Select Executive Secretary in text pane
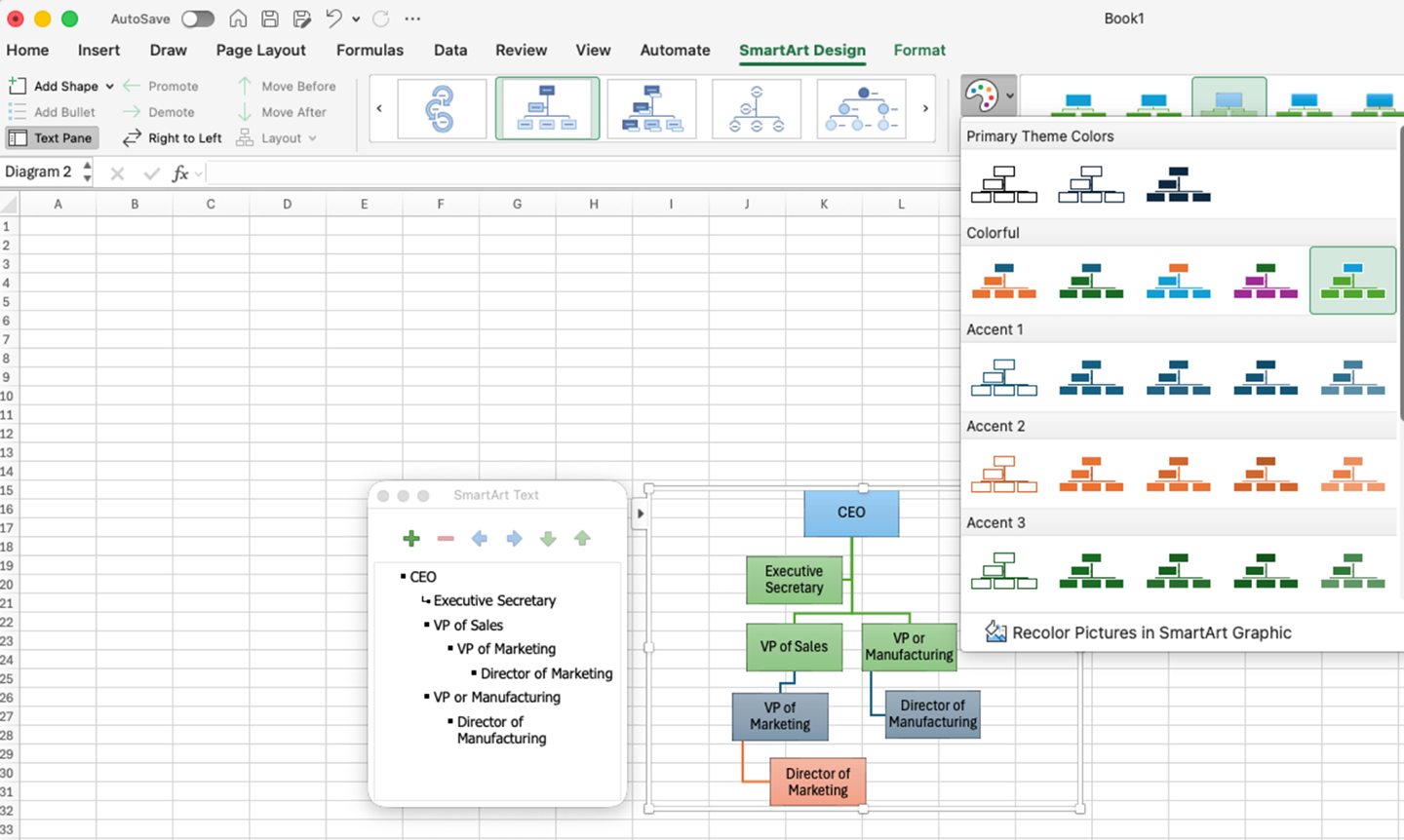This screenshot has height=840, width=1404. (494, 600)
